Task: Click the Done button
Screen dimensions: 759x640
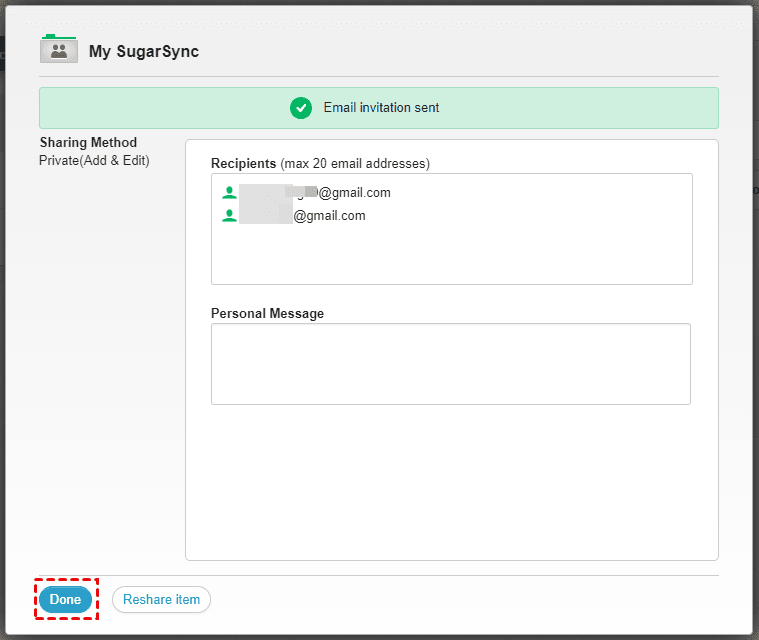Action: click(65, 599)
